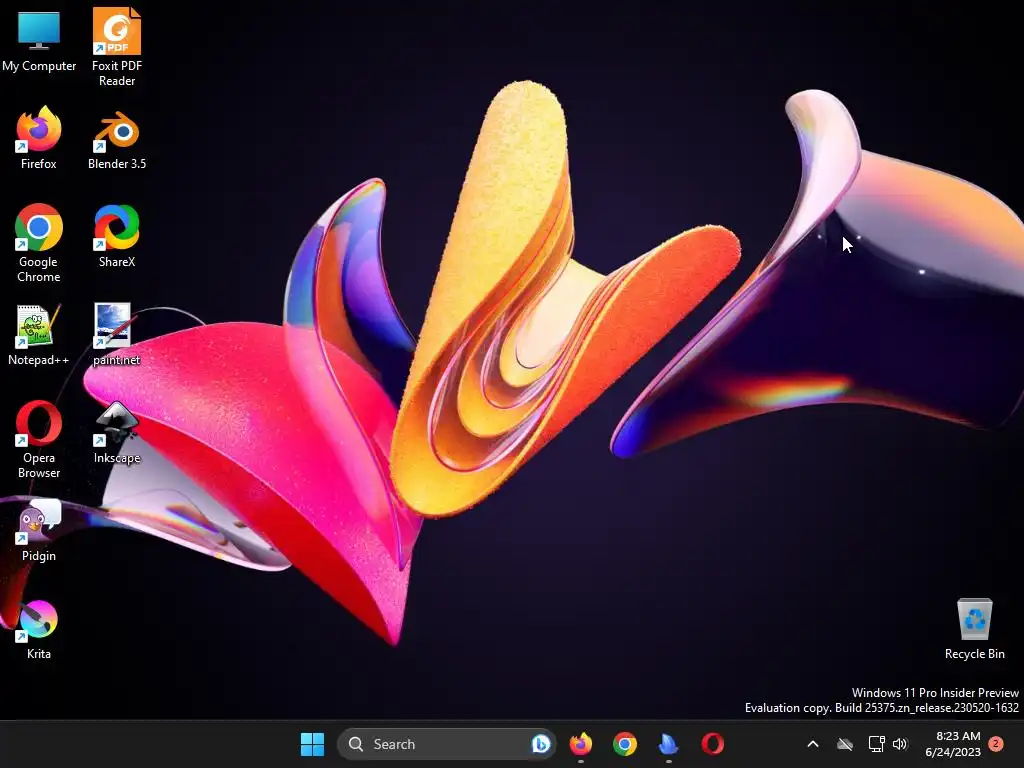
Task: Open Bing chat icon in search box
Action: (541, 744)
